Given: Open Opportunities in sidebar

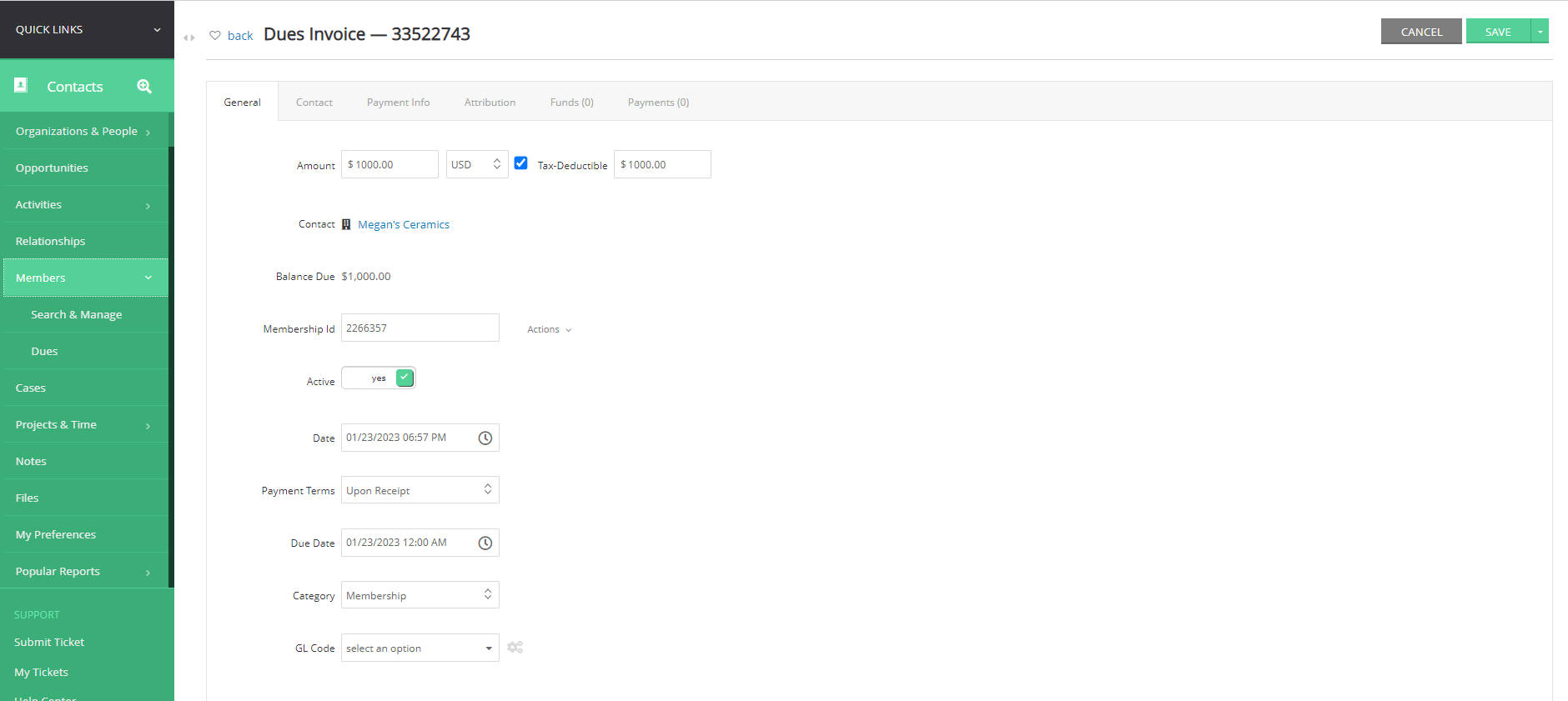Looking at the screenshot, I should [85, 168].
